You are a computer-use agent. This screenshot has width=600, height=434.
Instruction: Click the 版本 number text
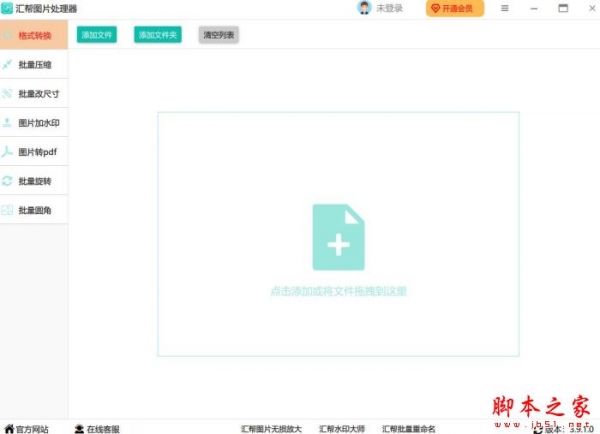[x=569, y=430]
